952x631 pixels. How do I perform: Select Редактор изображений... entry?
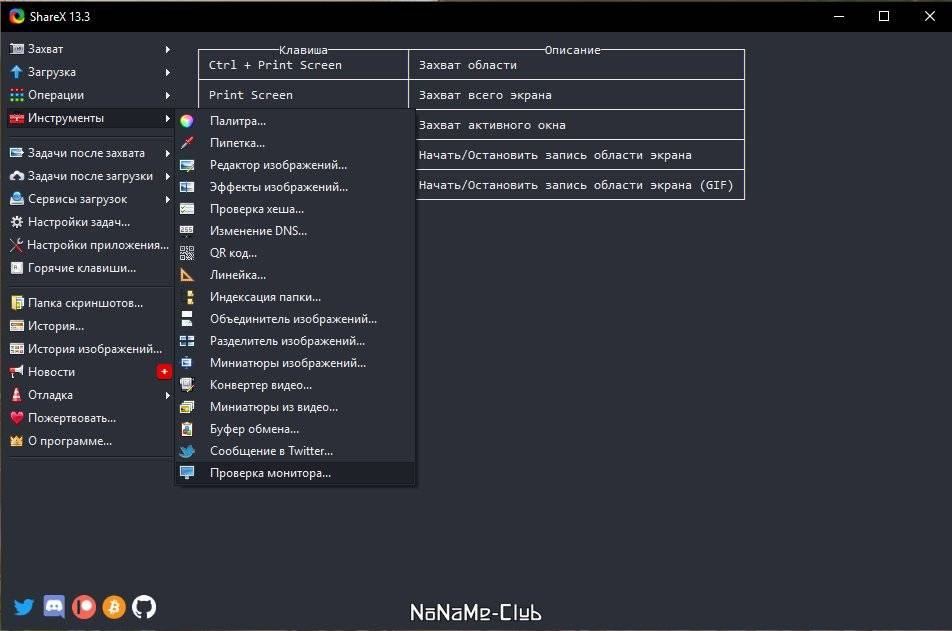point(295,165)
